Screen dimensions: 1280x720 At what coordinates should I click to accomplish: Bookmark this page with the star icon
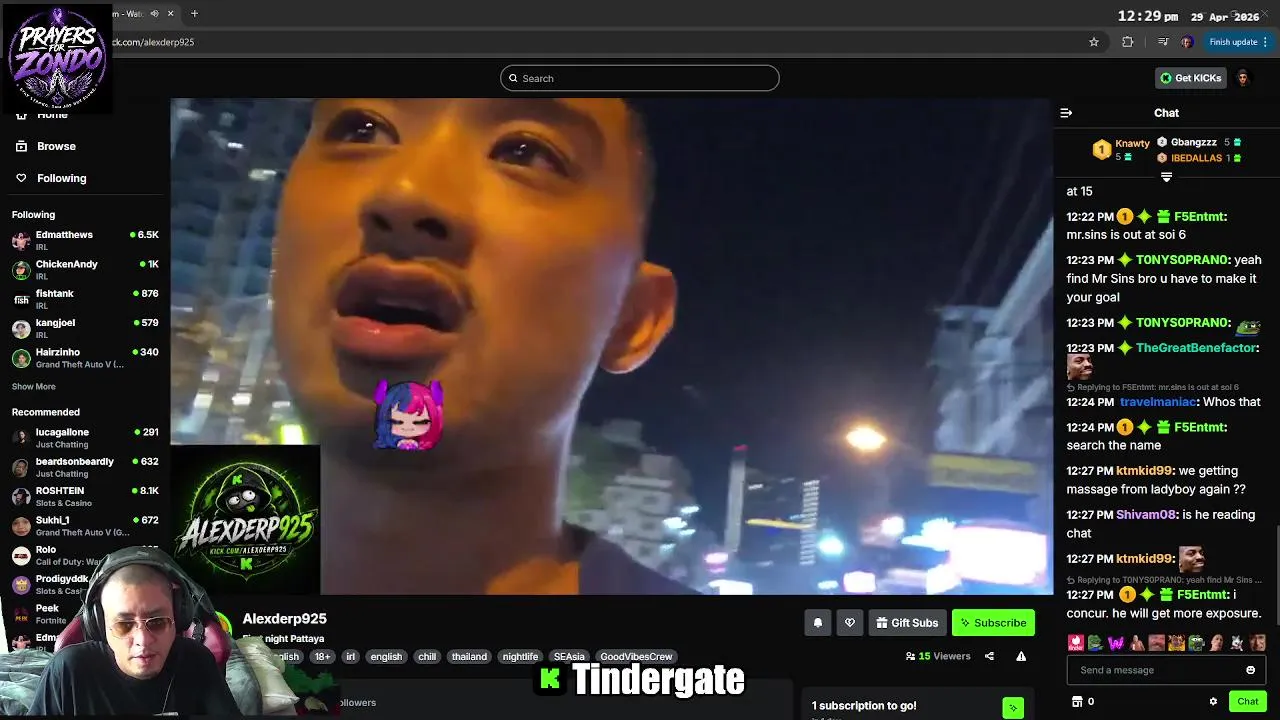1094,42
